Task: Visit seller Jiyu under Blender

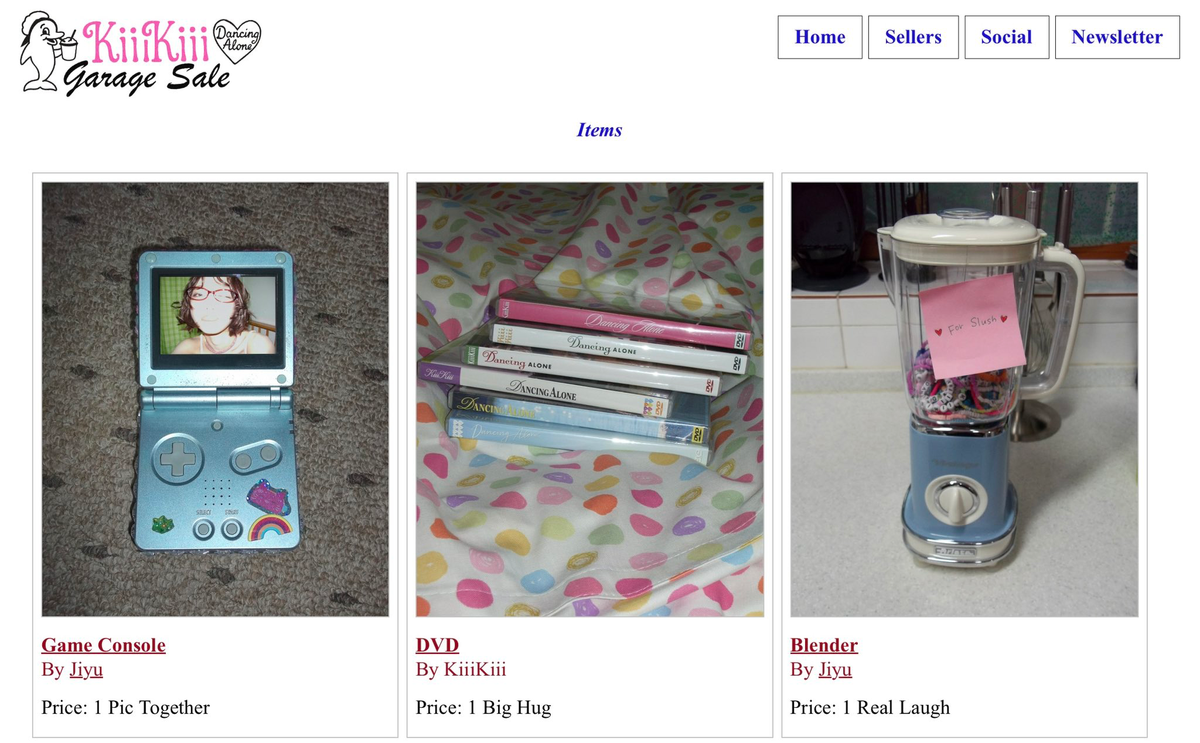Action: coord(835,670)
